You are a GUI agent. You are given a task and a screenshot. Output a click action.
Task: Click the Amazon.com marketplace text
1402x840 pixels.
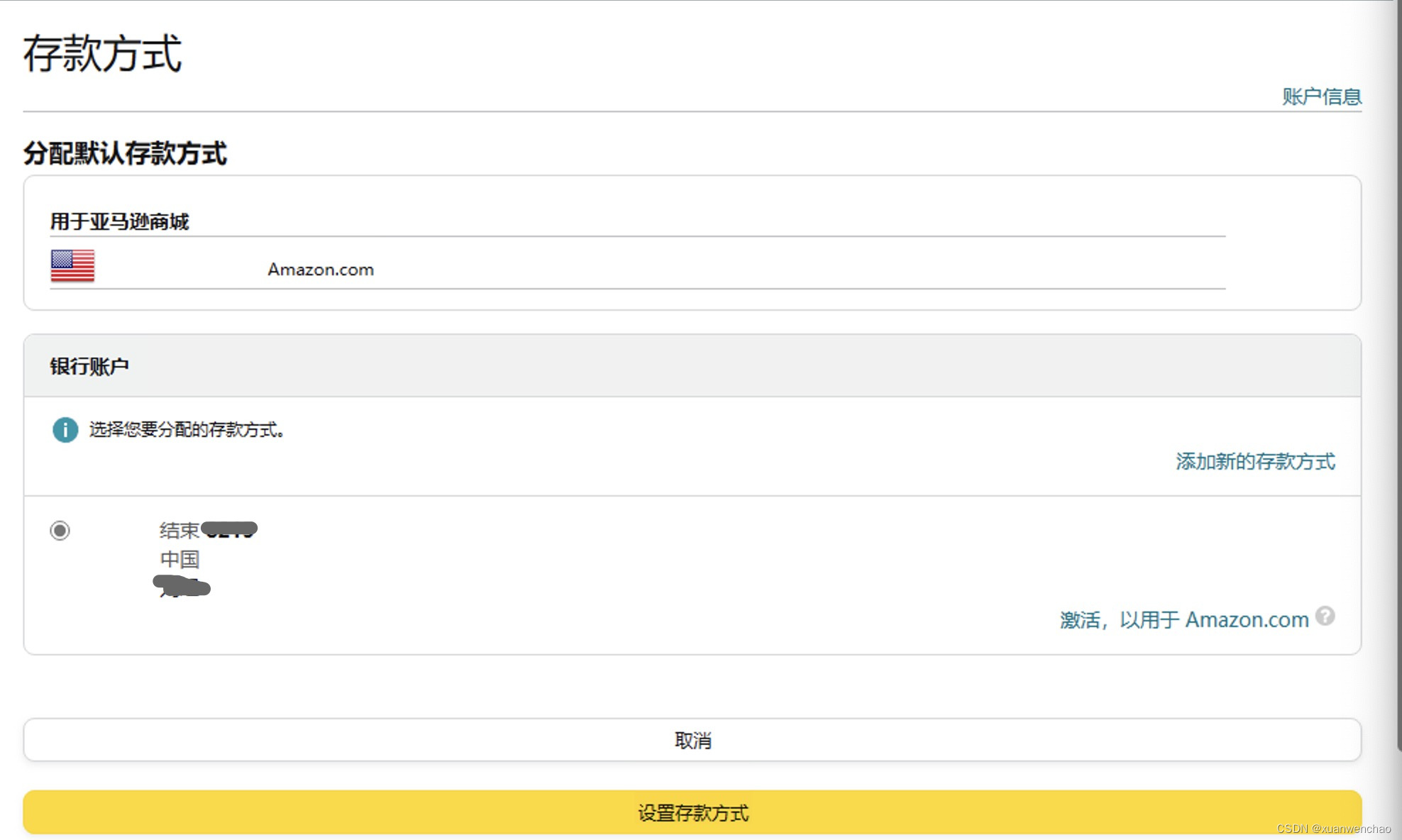(321, 270)
